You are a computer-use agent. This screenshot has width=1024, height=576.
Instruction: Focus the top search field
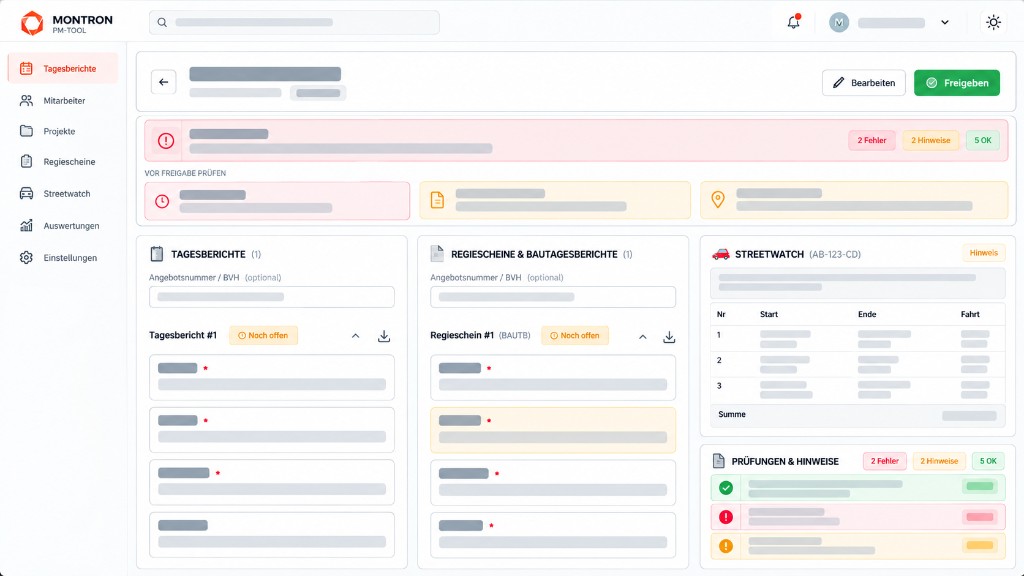click(294, 22)
